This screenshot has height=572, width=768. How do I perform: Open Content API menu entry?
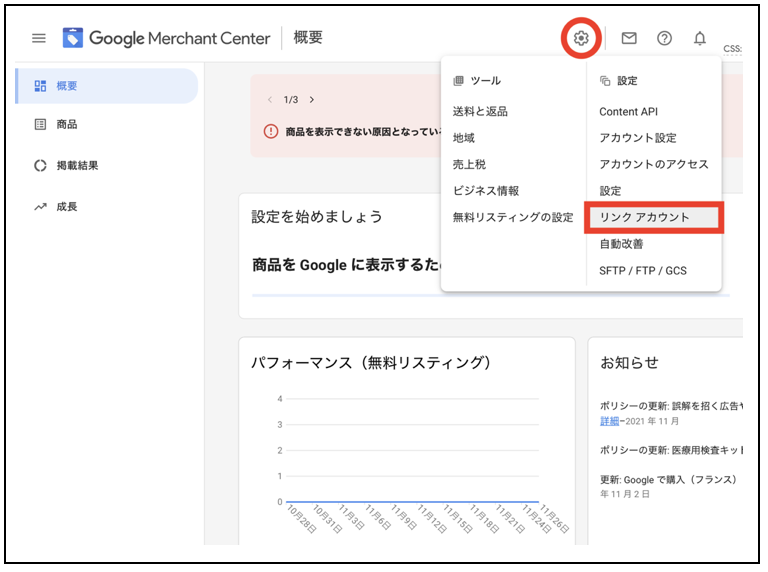coord(628,112)
